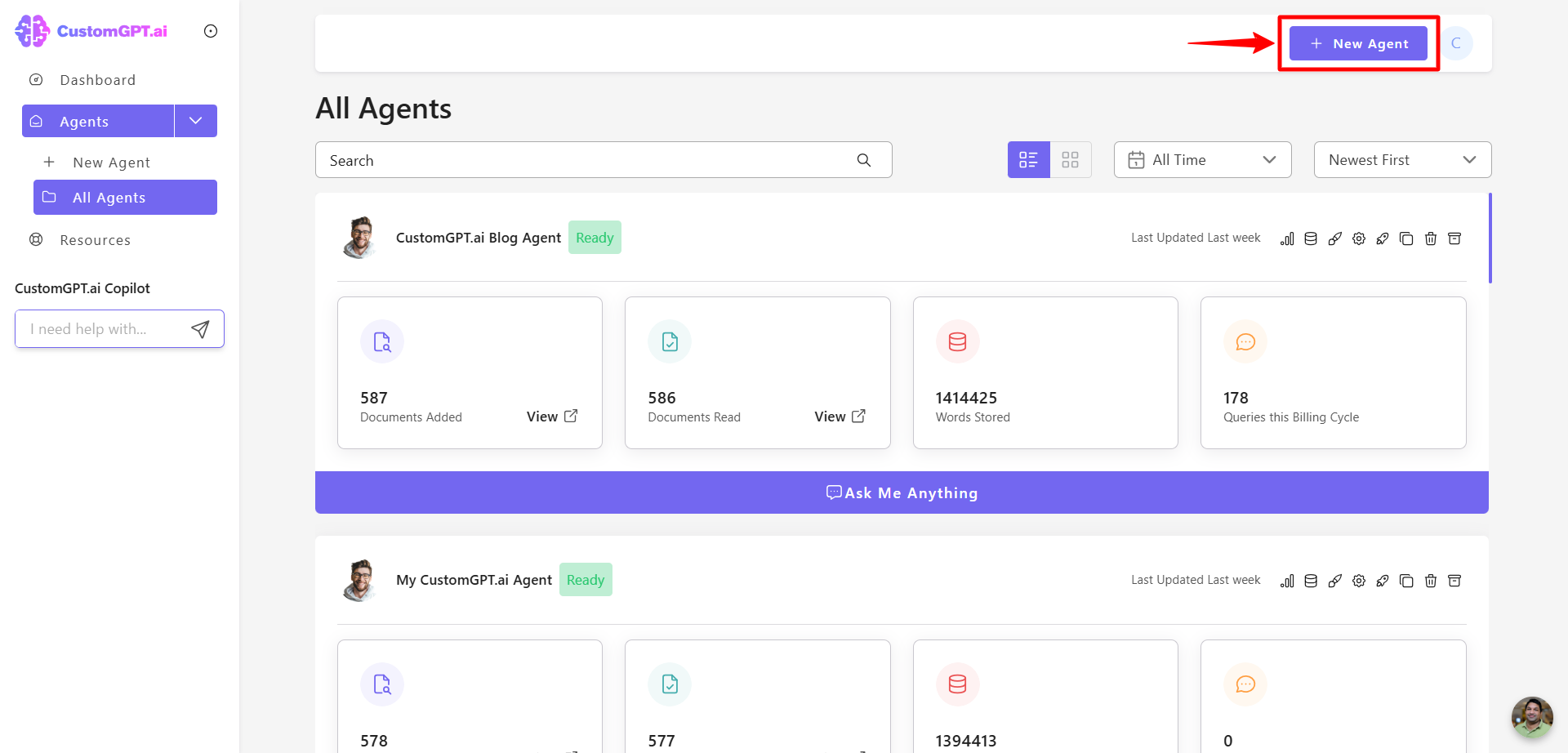Open the chat support avatar bubble
The width and height of the screenshot is (1568, 753).
tap(1532, 717)
